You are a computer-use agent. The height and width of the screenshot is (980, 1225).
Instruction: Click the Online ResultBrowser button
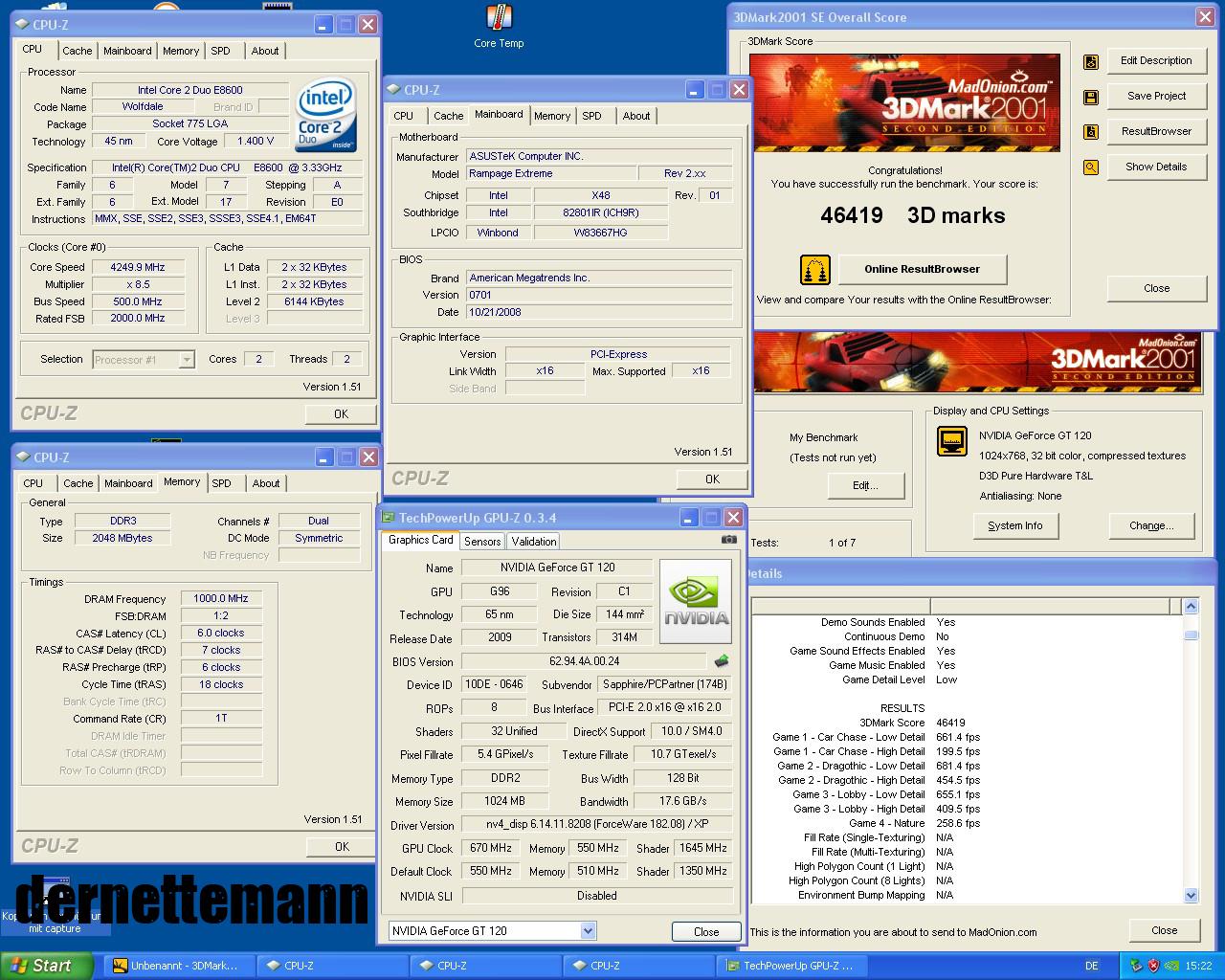[x=923, y=269]
